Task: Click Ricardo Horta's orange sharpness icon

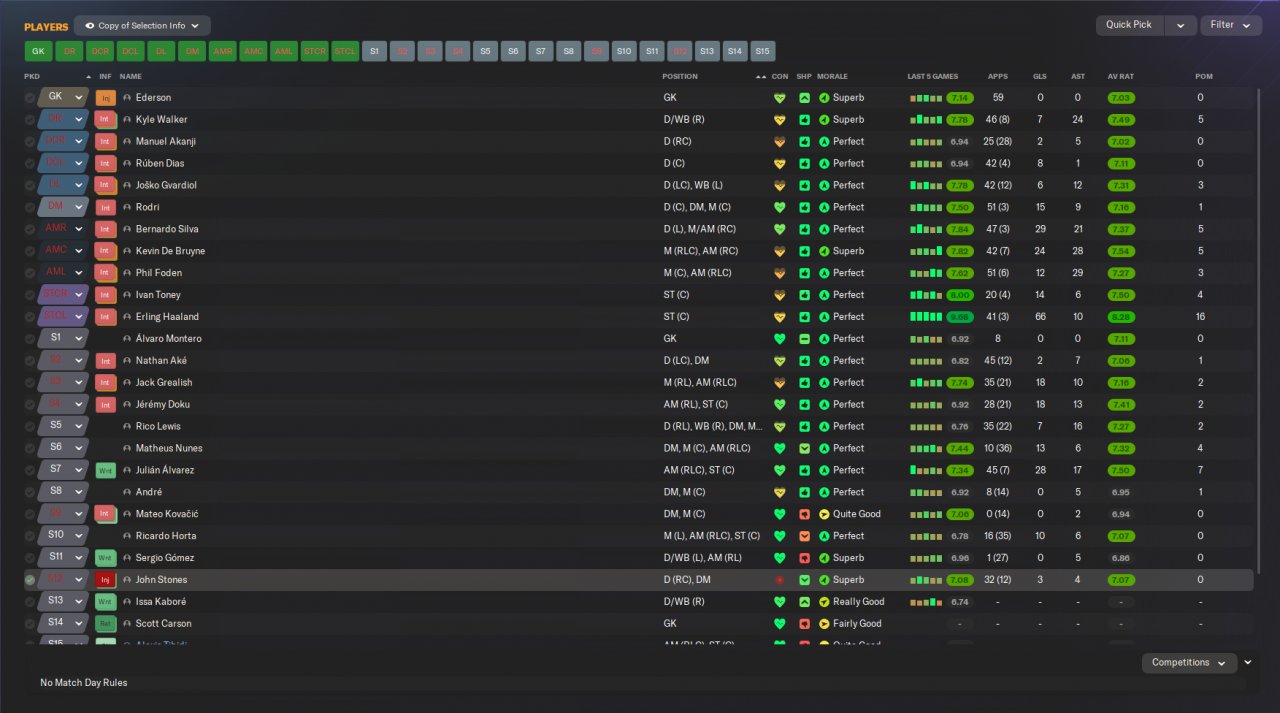Action: [x=805, y=536]
